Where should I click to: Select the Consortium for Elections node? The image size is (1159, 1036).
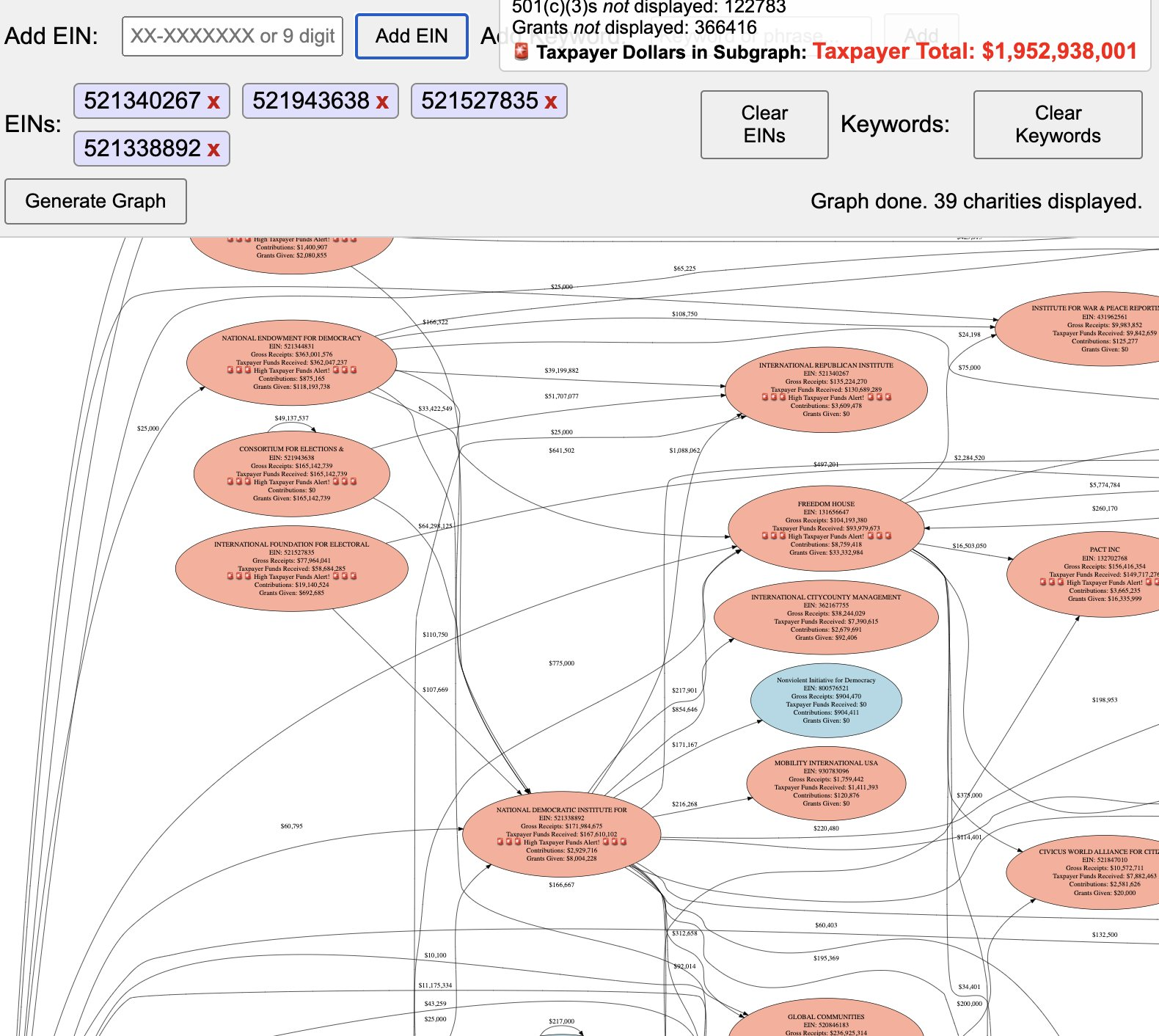pos(291,473)
